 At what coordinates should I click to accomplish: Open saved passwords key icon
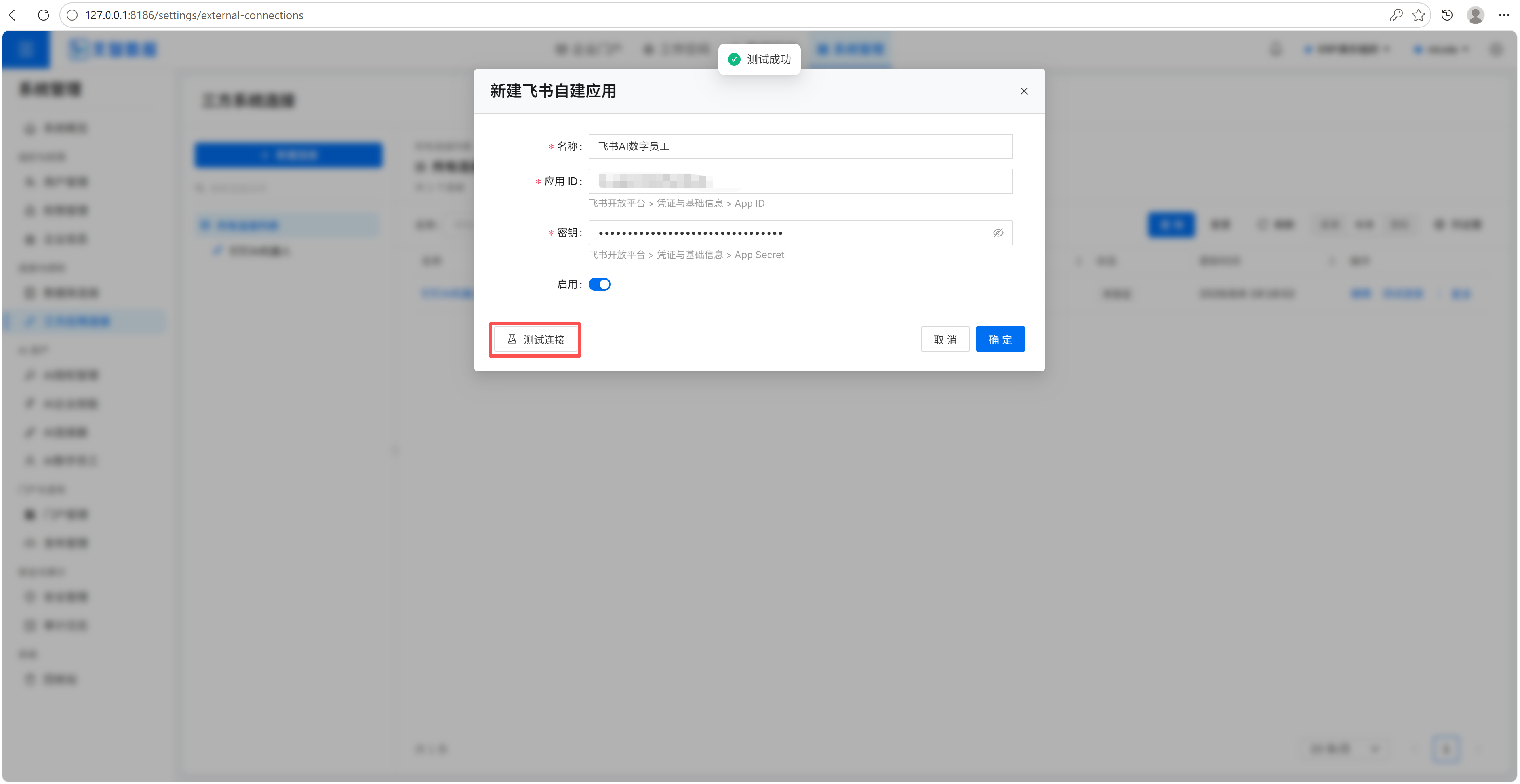pyautogui.click(x=1396, y=15)
